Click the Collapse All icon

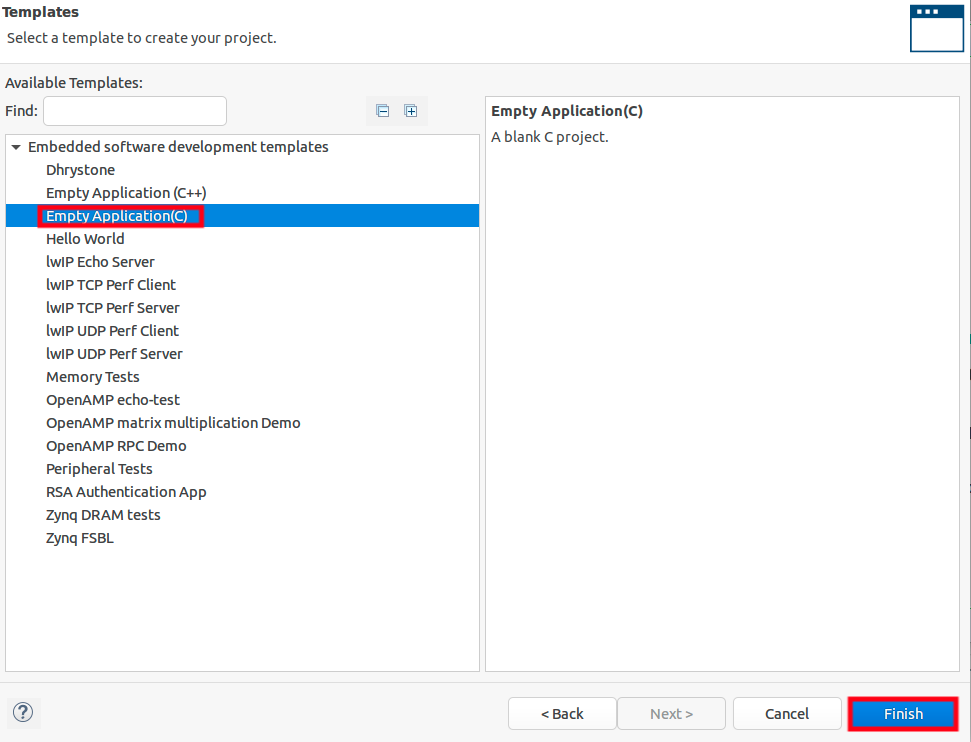pos(383,111)
